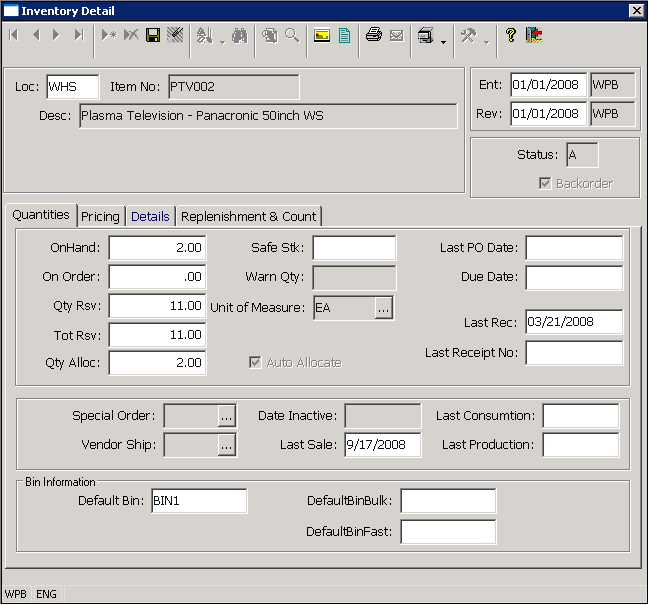
Task: Click the printer icon
Action: [374, 35]
